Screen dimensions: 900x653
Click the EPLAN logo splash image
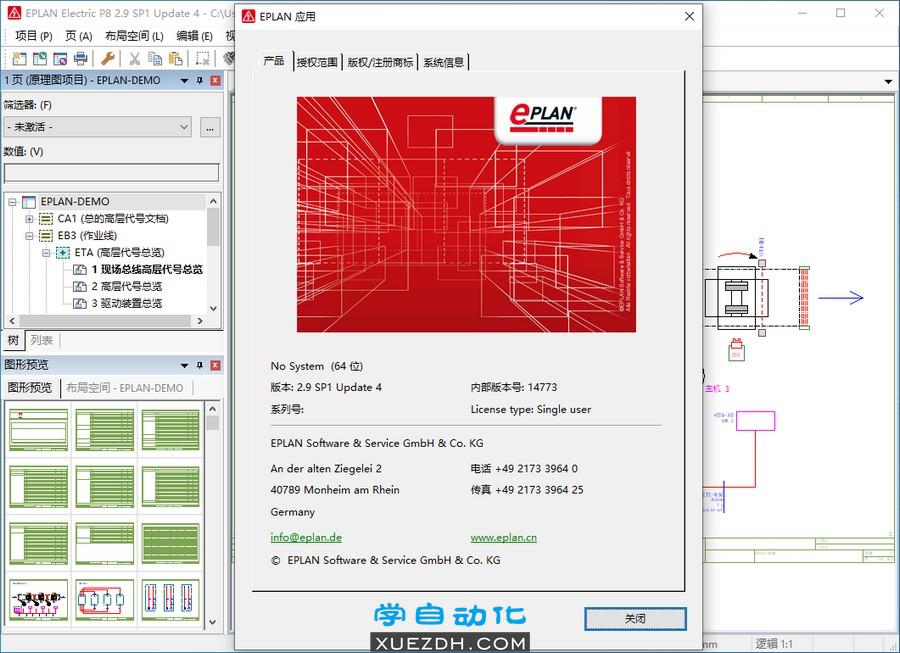[466, 214]
